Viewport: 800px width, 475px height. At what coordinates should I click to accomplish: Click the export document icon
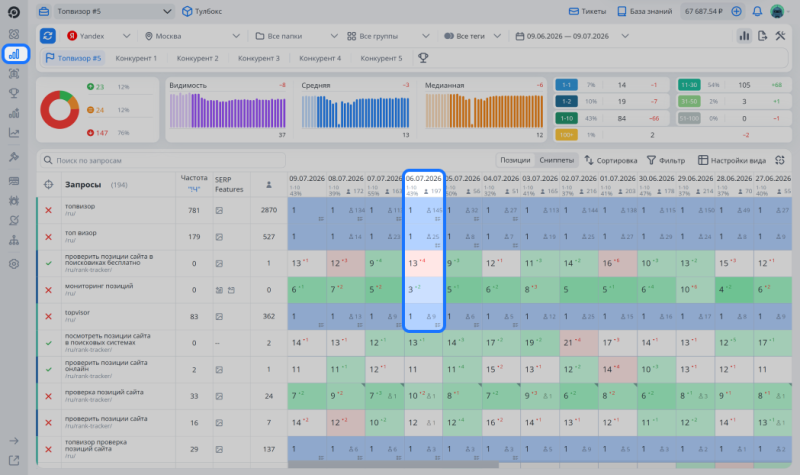762,36
